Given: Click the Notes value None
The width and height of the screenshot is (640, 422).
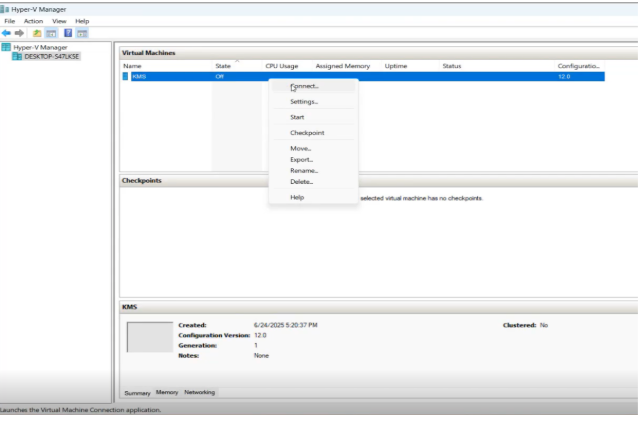Looking at the screenshot, I should (261, 355).
